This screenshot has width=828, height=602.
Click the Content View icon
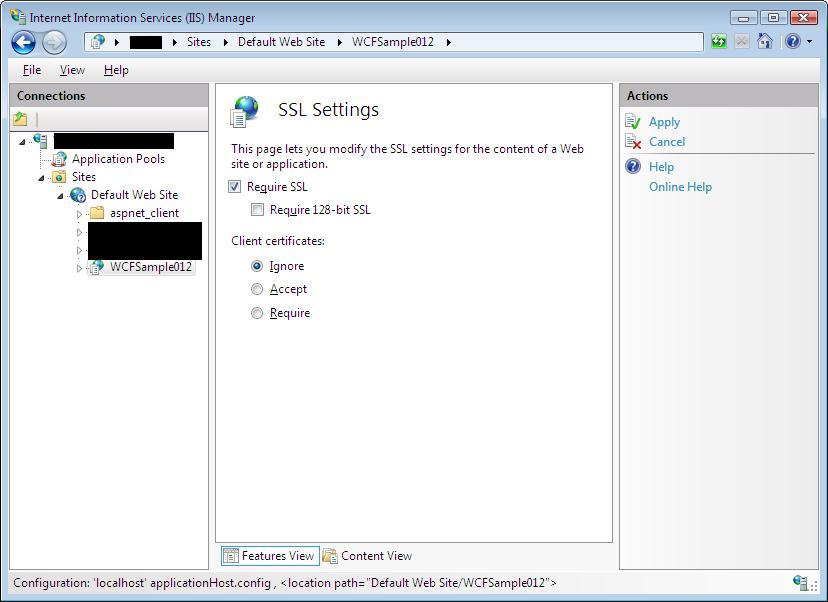tap(330, 556)
